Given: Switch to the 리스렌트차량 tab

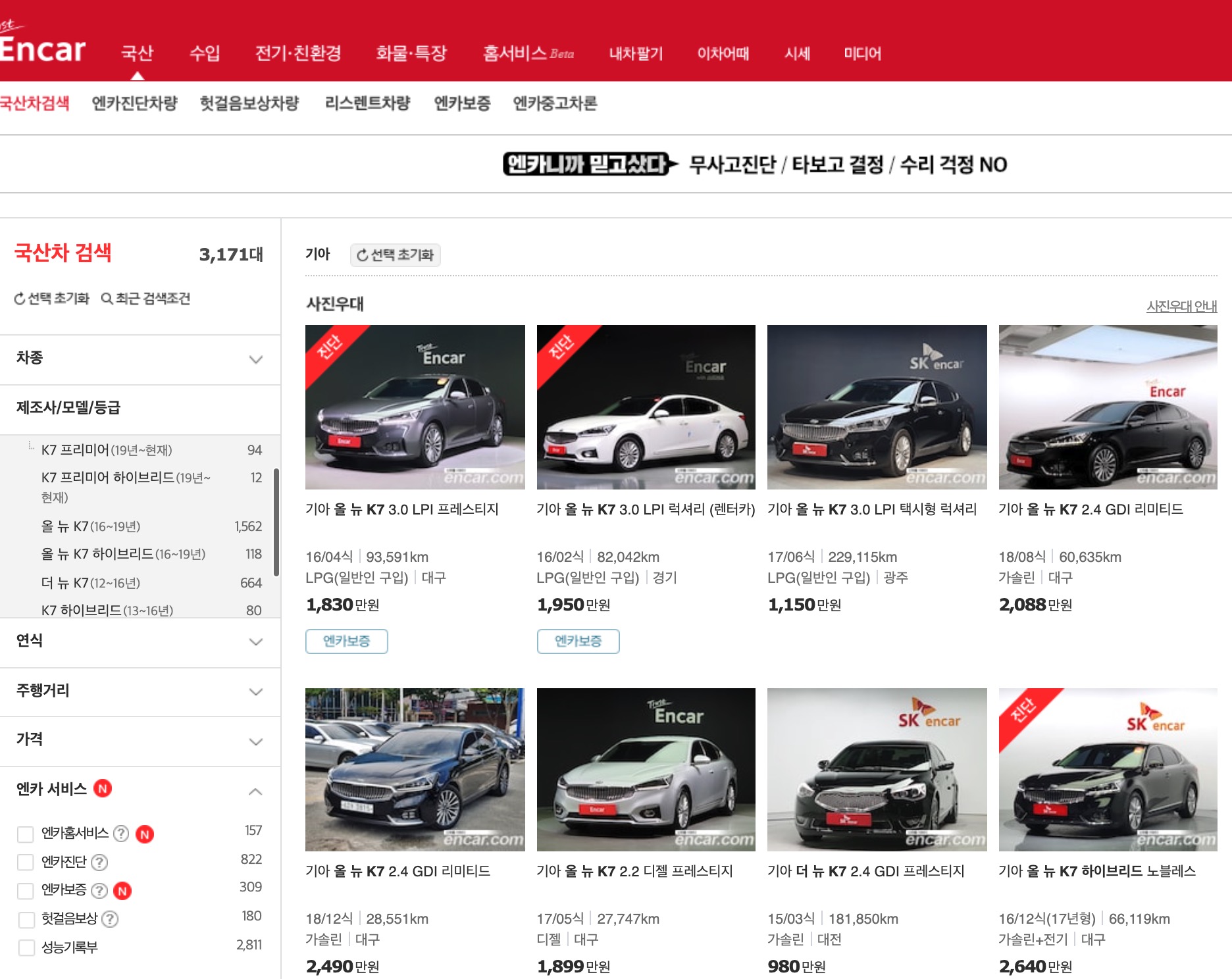Looking at the screenshot, I should [x=367, y=103].
